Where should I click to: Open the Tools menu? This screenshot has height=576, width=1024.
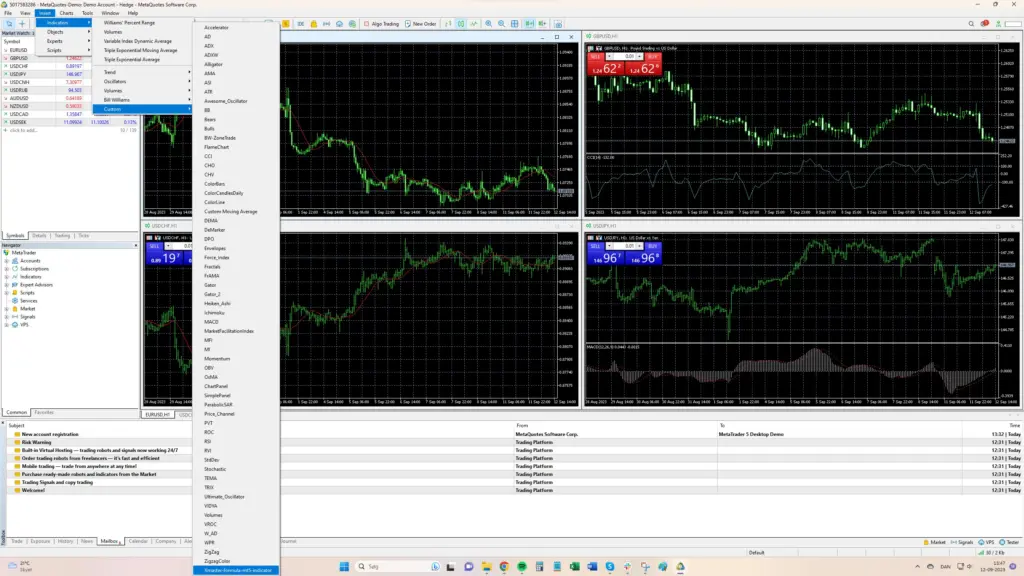pyautogui.click(x=88, y=13)
